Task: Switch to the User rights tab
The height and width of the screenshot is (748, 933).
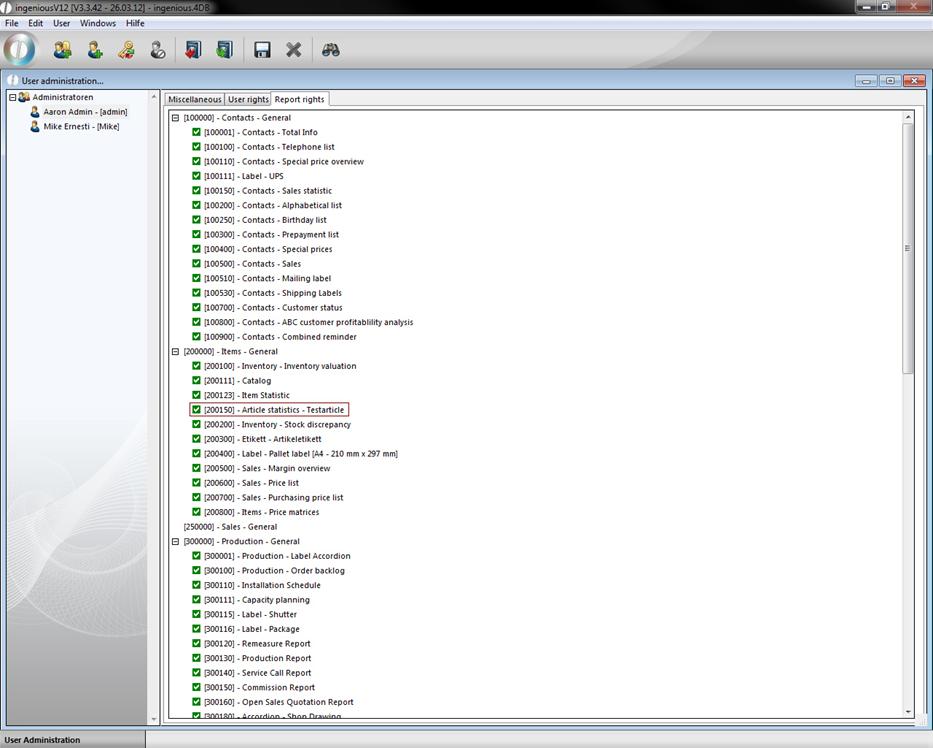Action: point(248,100)
